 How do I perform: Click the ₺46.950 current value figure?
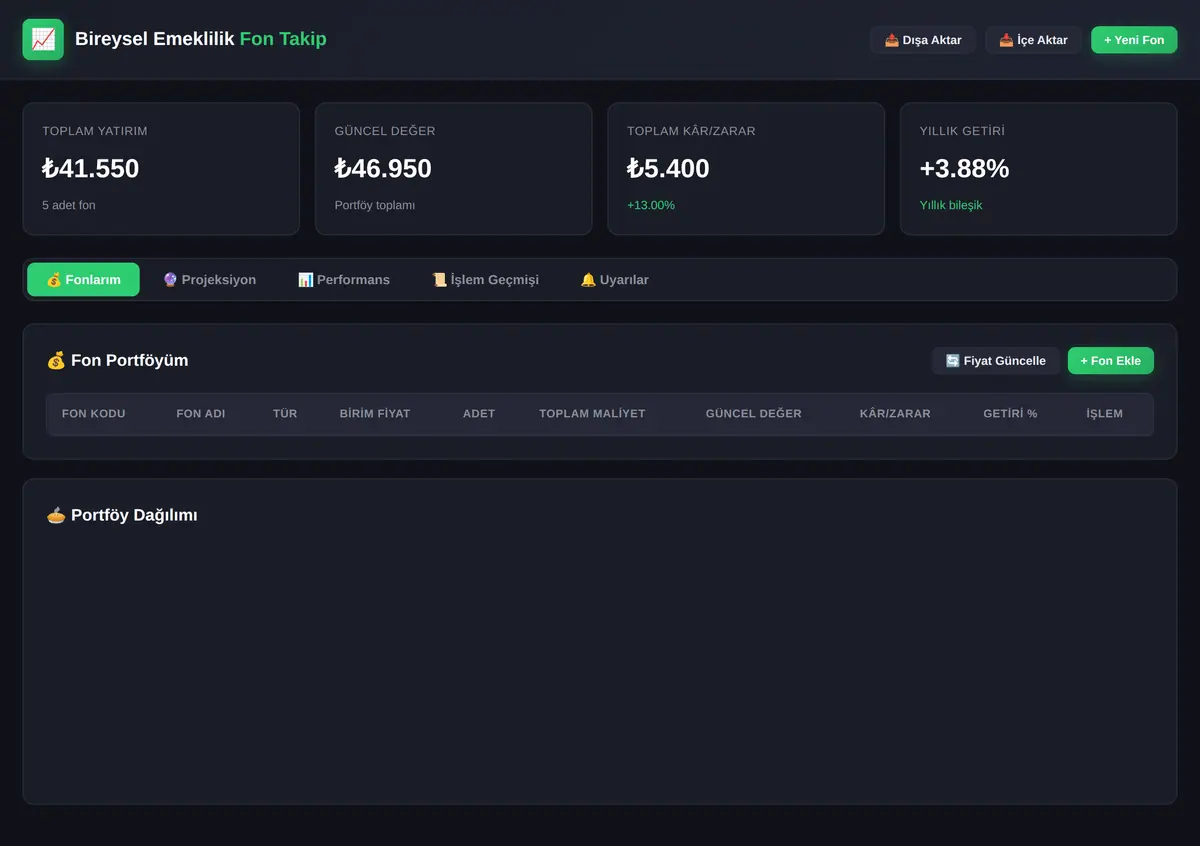click(x=383, y=168)
